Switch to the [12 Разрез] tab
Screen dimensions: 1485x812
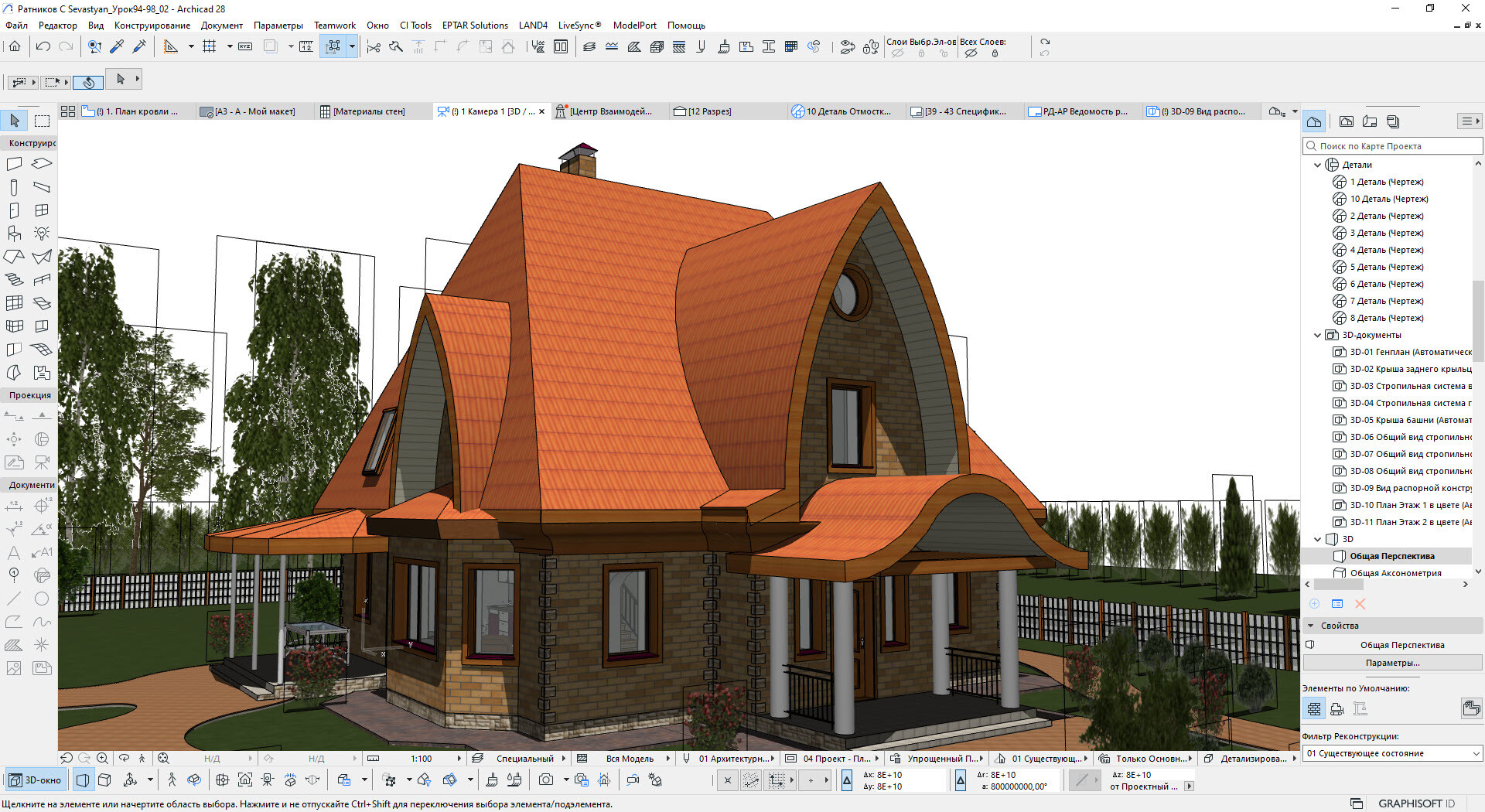(702, 111)
